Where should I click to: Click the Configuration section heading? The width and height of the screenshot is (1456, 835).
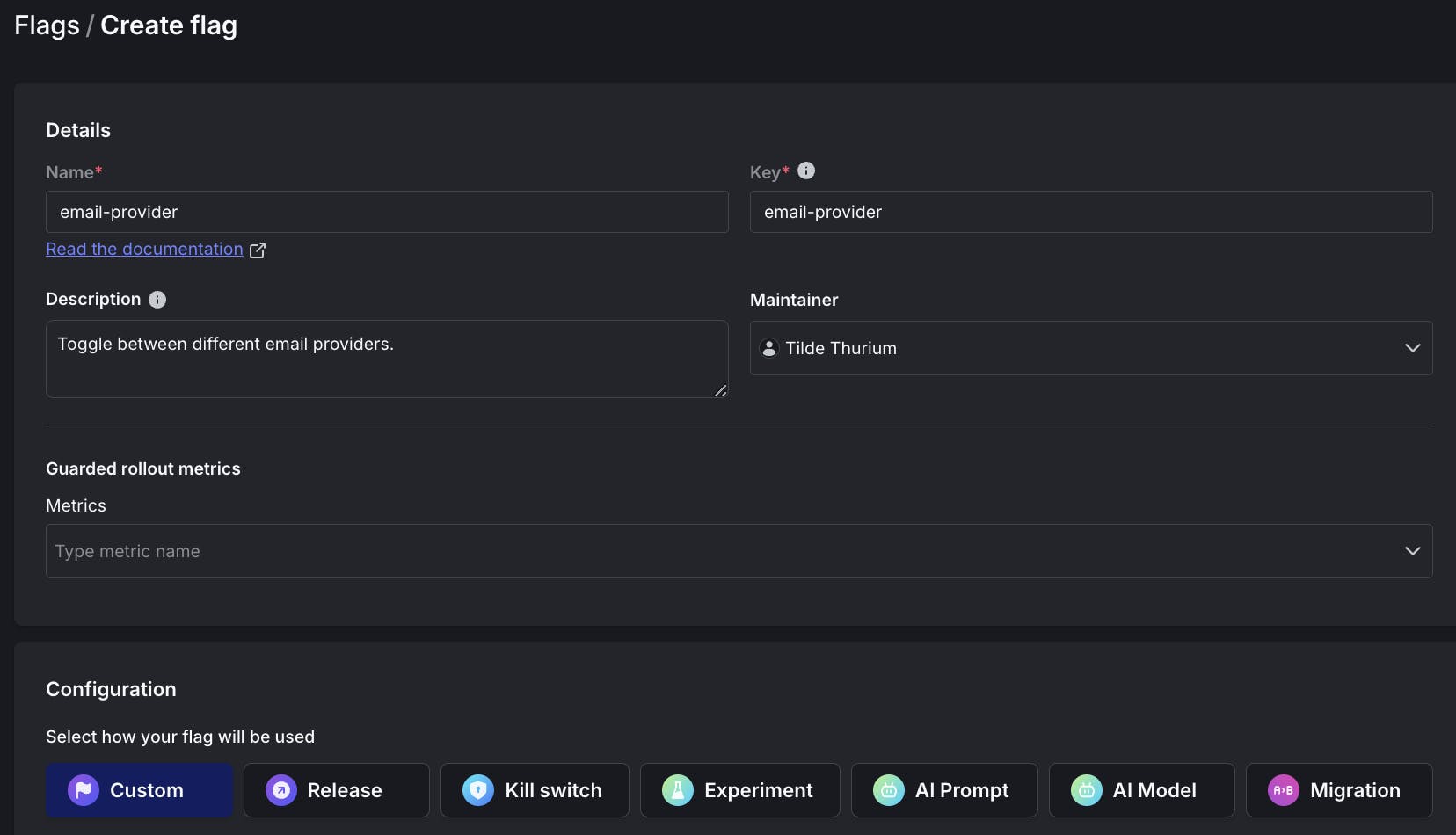[111, 689]
